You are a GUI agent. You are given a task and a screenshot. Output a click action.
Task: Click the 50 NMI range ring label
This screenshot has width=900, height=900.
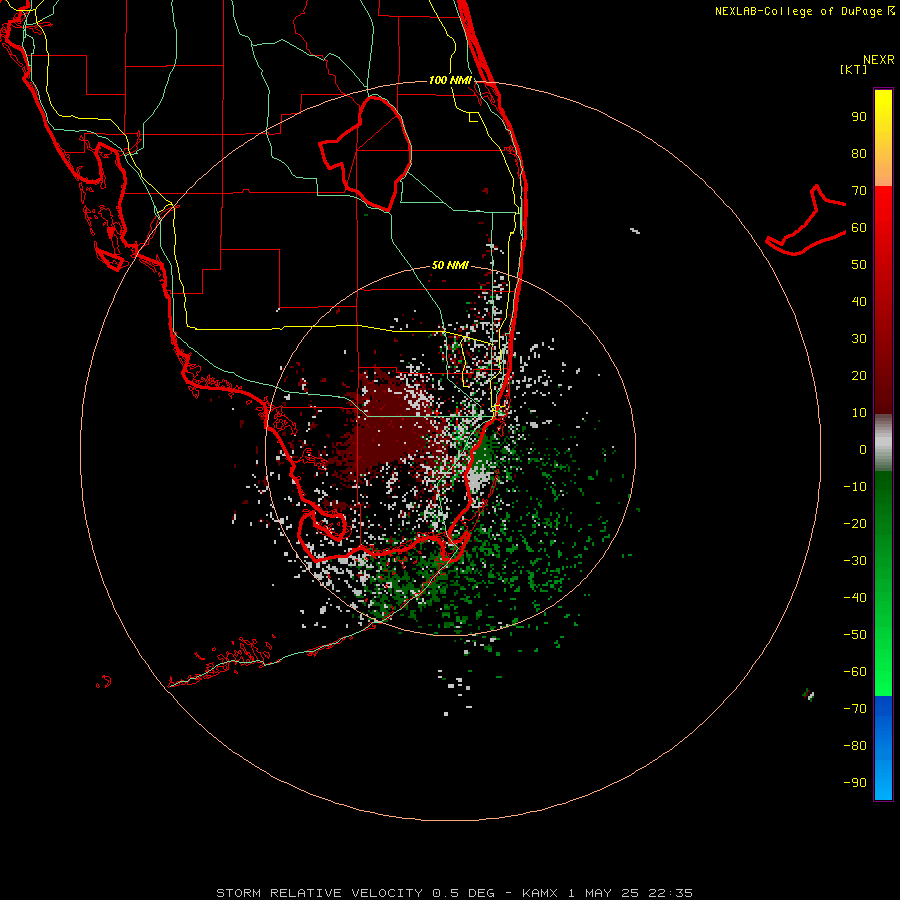(x=450, y=265)
